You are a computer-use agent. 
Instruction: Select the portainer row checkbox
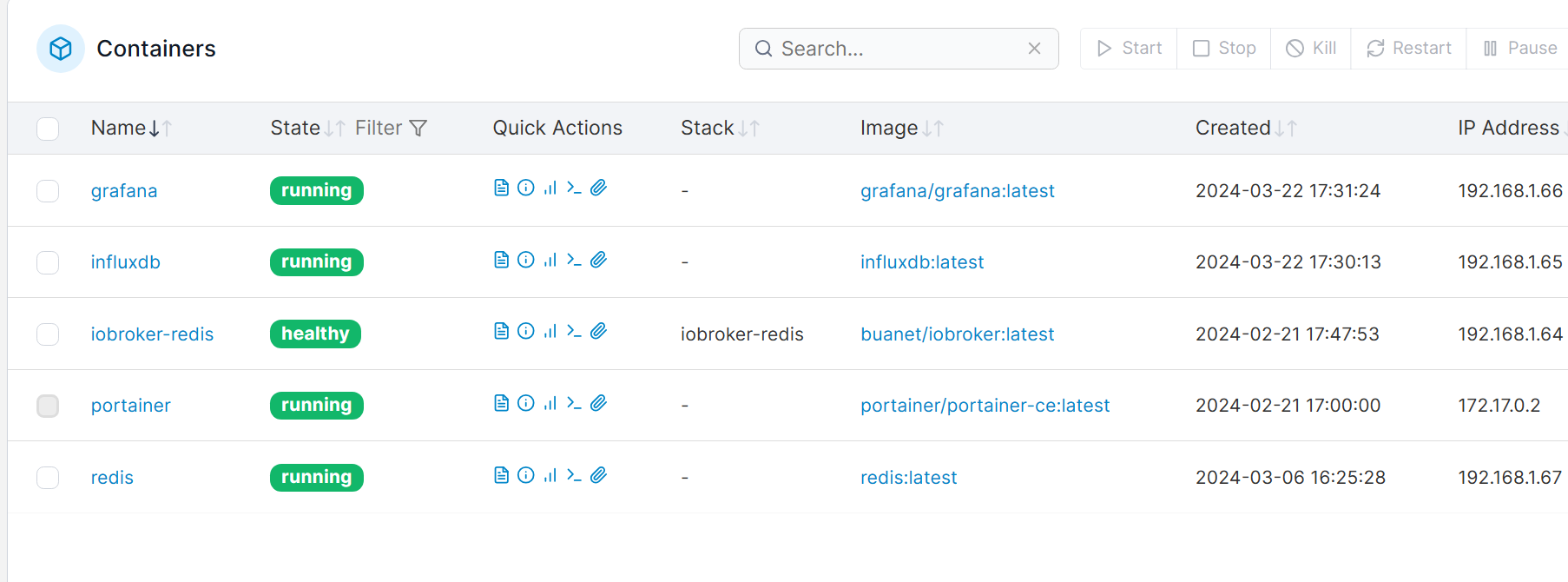coord(48,406)
